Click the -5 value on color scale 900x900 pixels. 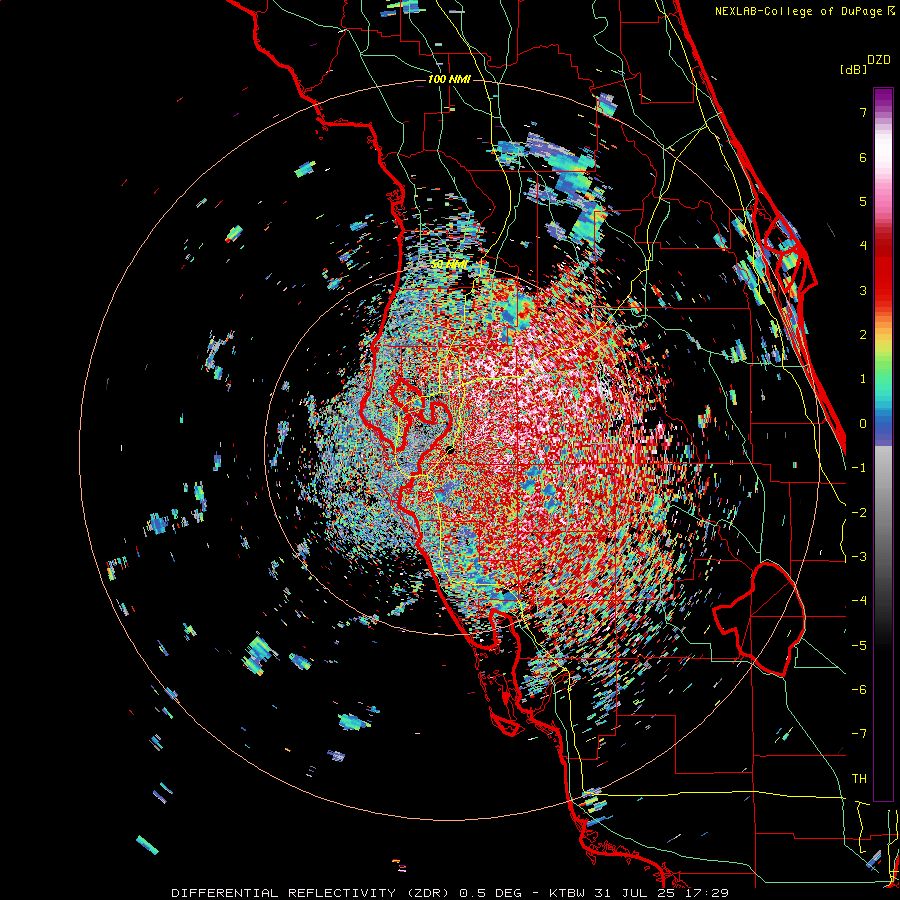859,646
